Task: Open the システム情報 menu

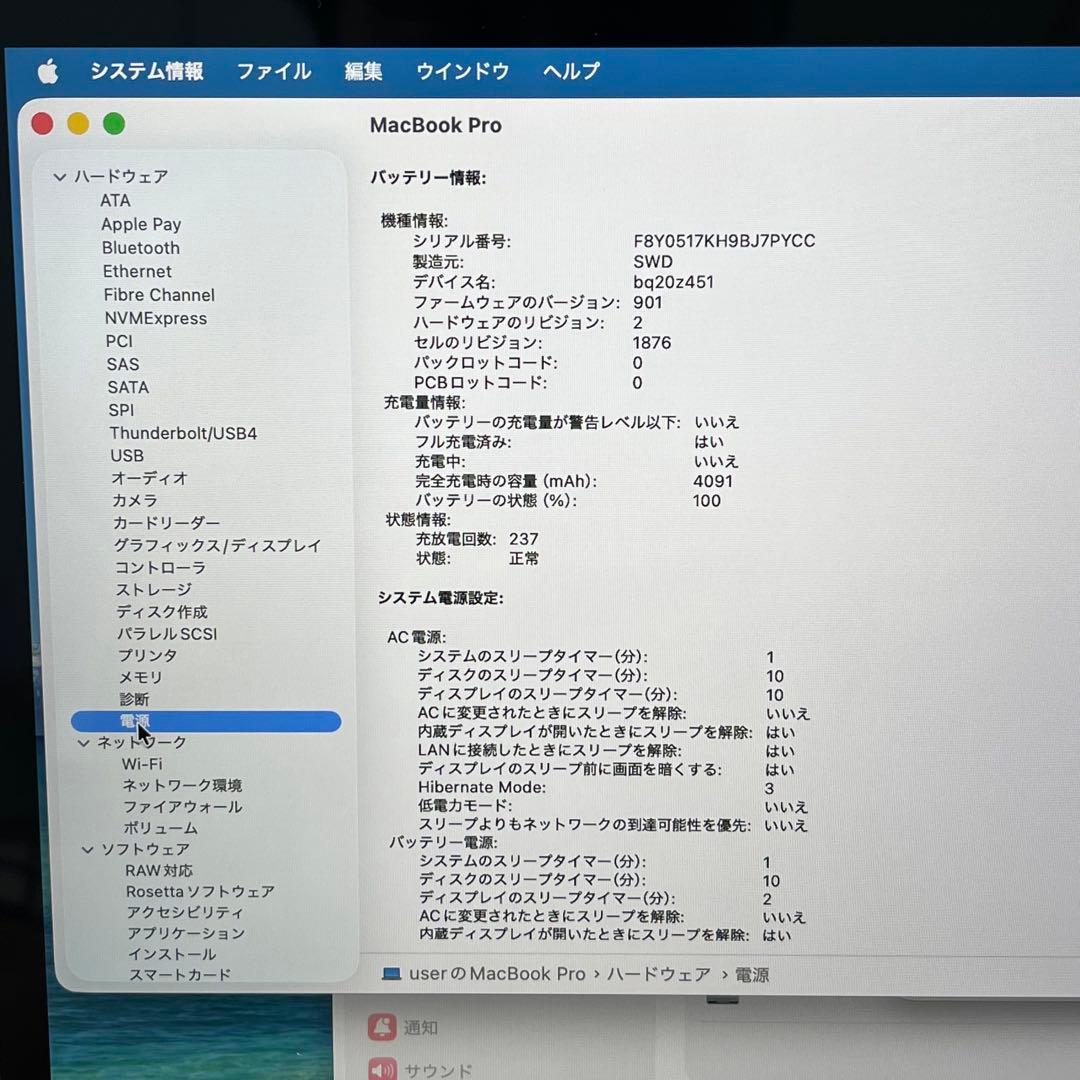Action: 146,71
